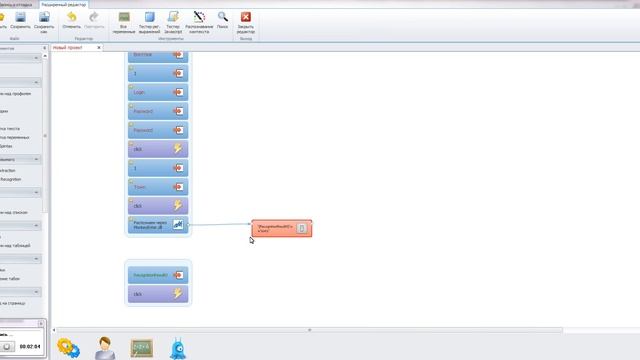Image resolution: width=640 pixels, height=360 pixels.
Task: Select the click block directly below Town block
Action: pos(158,206)
